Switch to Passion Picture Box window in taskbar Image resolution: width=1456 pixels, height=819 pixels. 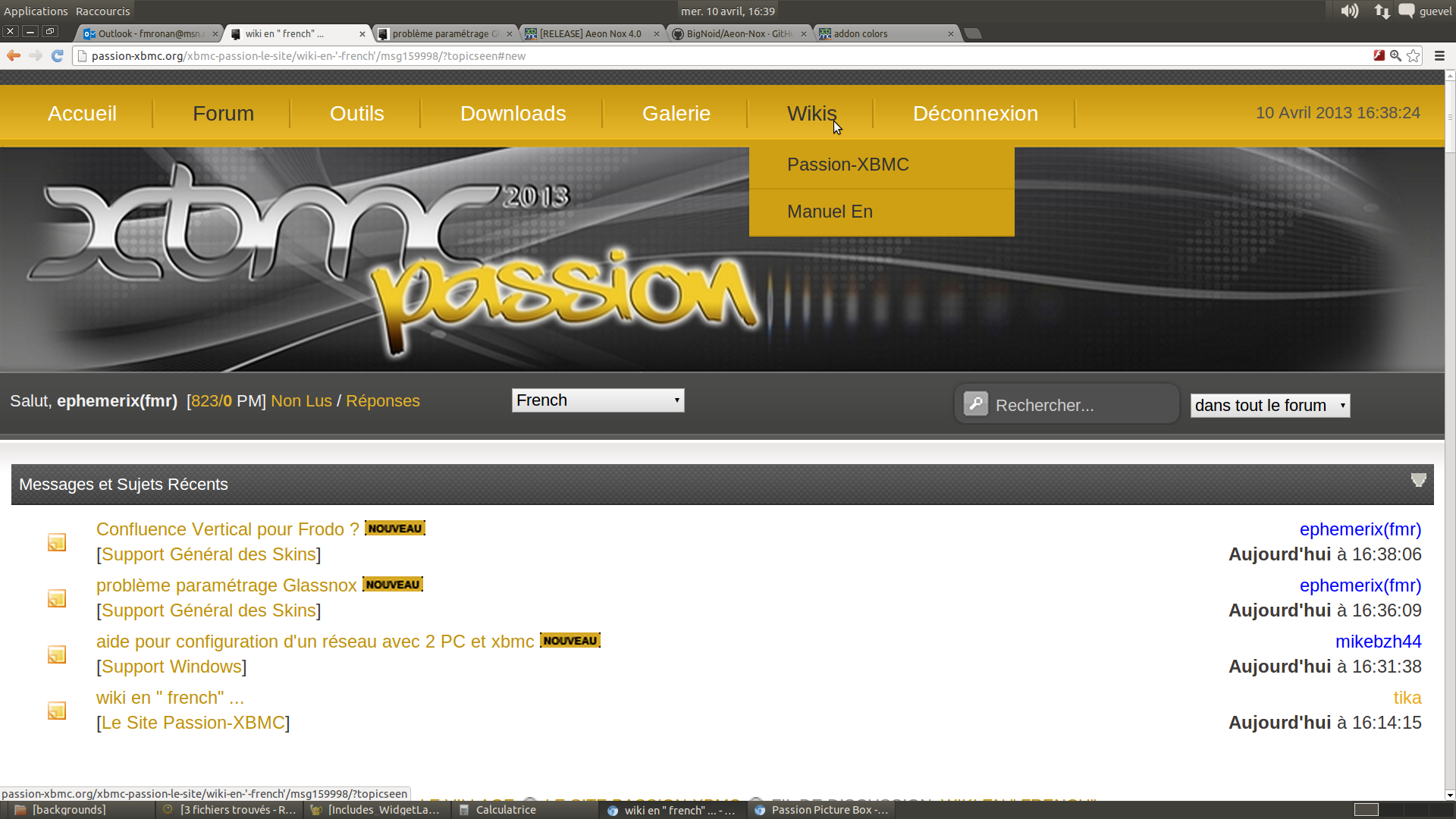(x=821, y=810)
